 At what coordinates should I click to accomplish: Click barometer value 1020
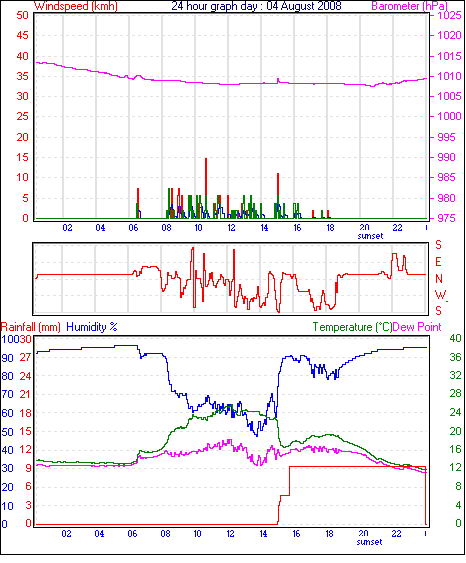pos(449,36)
